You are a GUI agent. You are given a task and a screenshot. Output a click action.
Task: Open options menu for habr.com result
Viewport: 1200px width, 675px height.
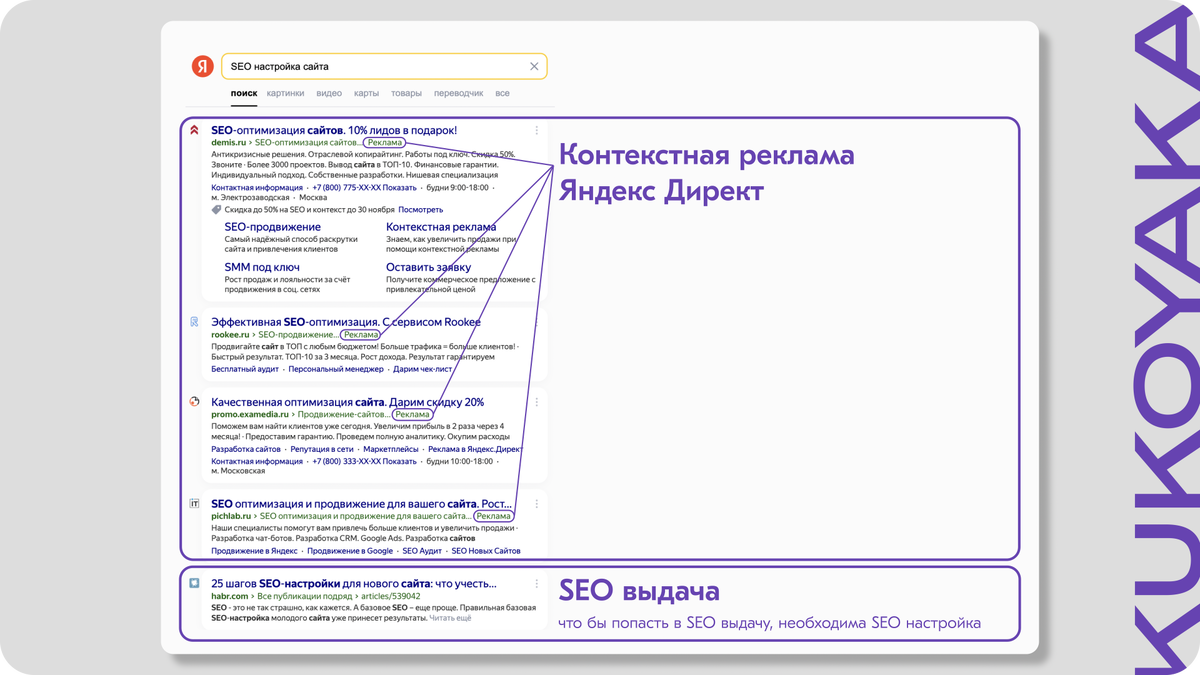click(x=536, y=585)
